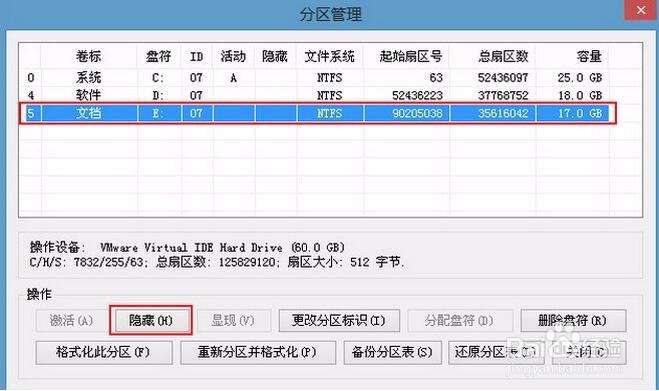Open 更改分区标识(I) change partition ID
The image size is (659, 391).
339,321
